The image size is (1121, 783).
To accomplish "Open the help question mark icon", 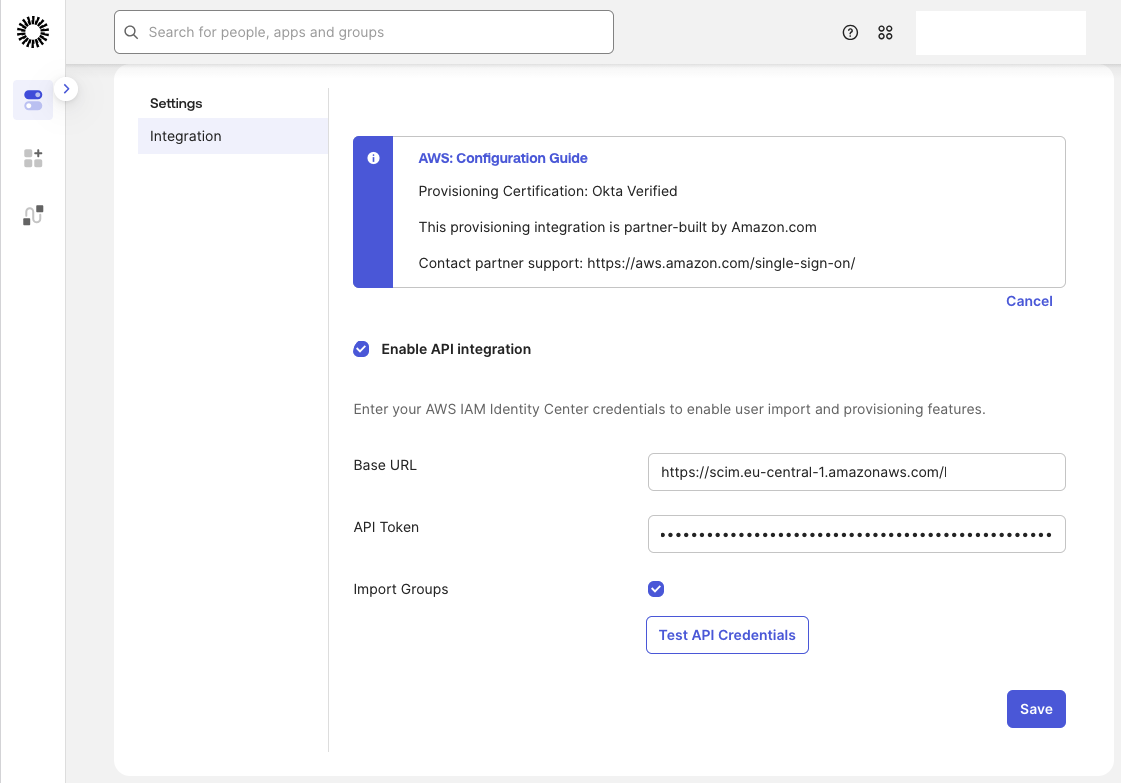I will coord(850,32).
